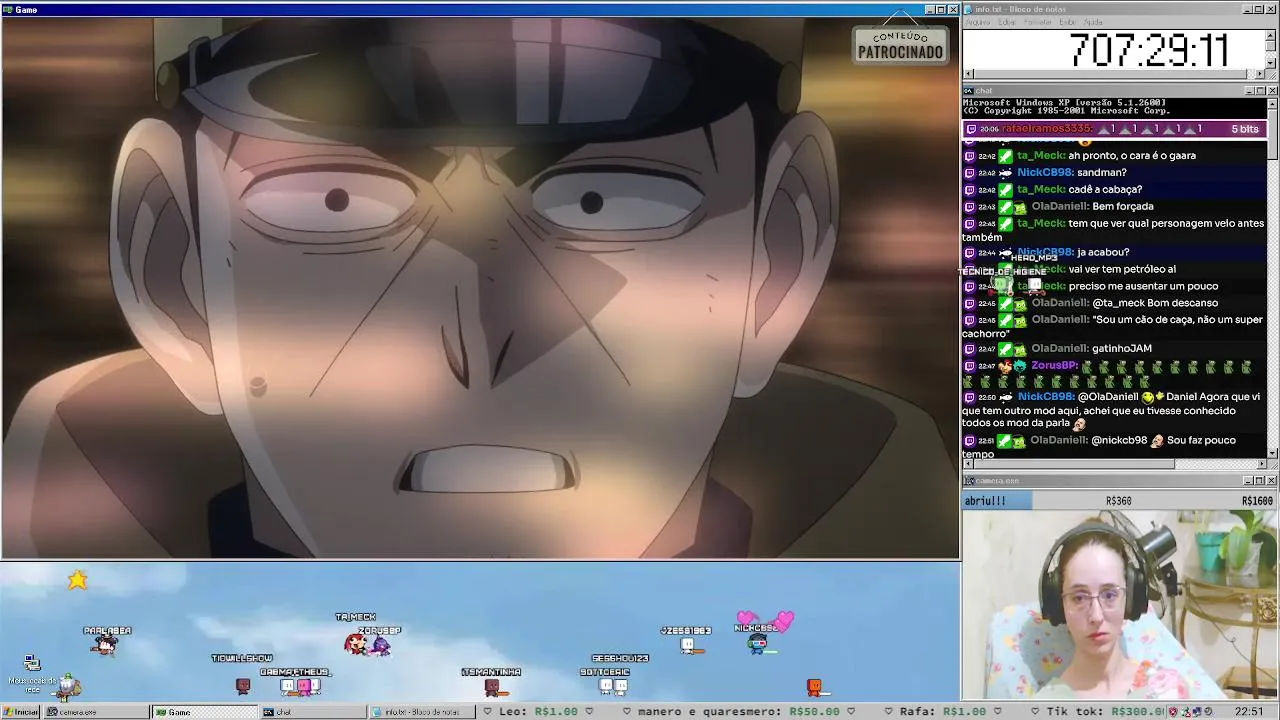This screenshot has width=1280, height=720.
Task: Click the ZORUSBP purple avatar
Action: [380, 646]
